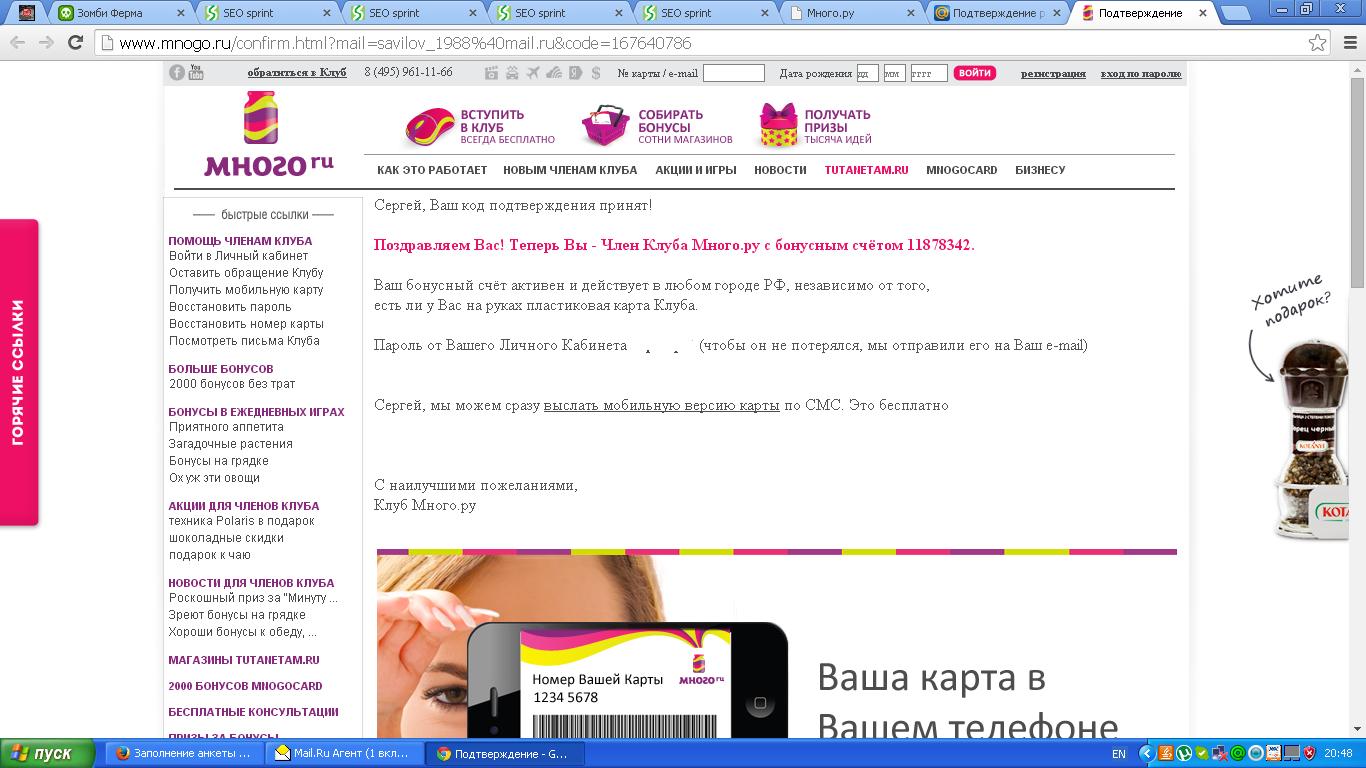Reload the page with the refresh icon
Screen dimensions: 1366x768
pos(75,43)
